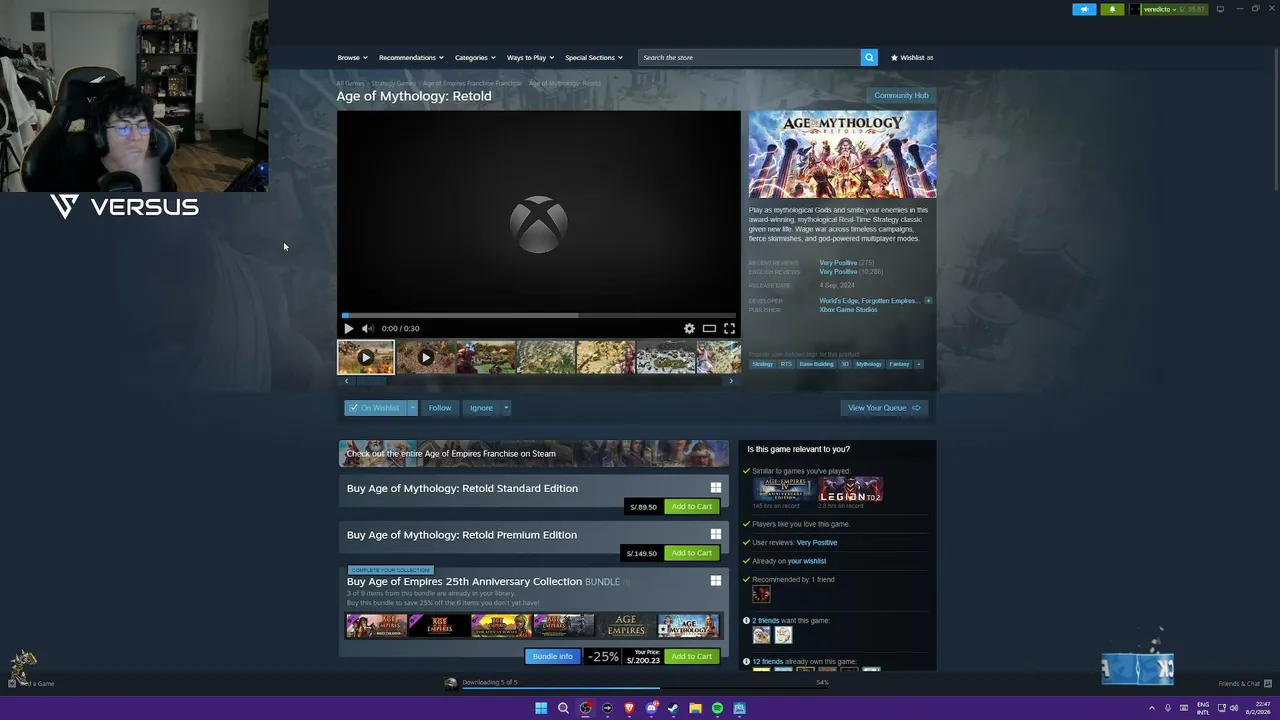Add Premium Edition to cart
This screenshot has height=720, width=1280.
692,553
